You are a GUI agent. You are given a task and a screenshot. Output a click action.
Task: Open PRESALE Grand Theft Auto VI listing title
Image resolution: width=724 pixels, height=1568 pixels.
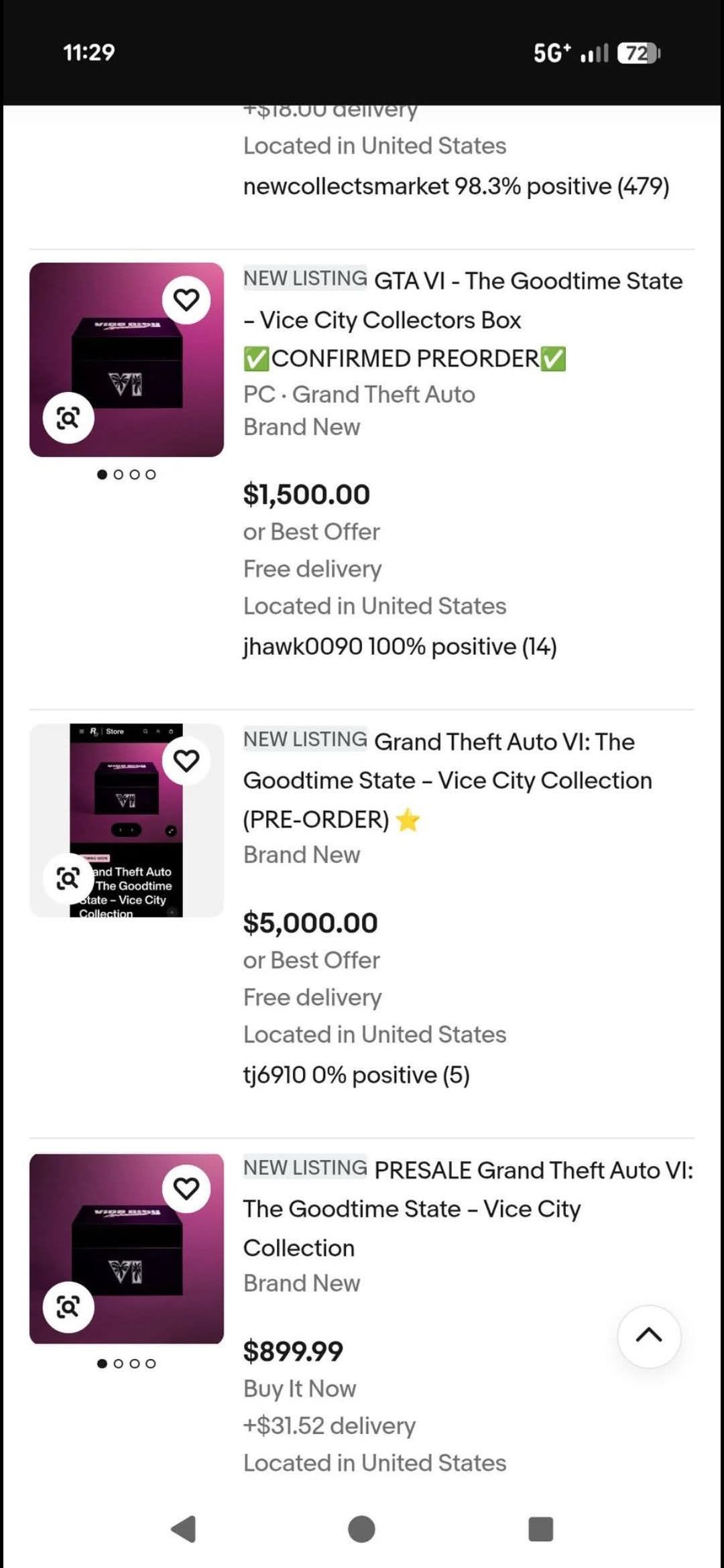[468, 1209]
